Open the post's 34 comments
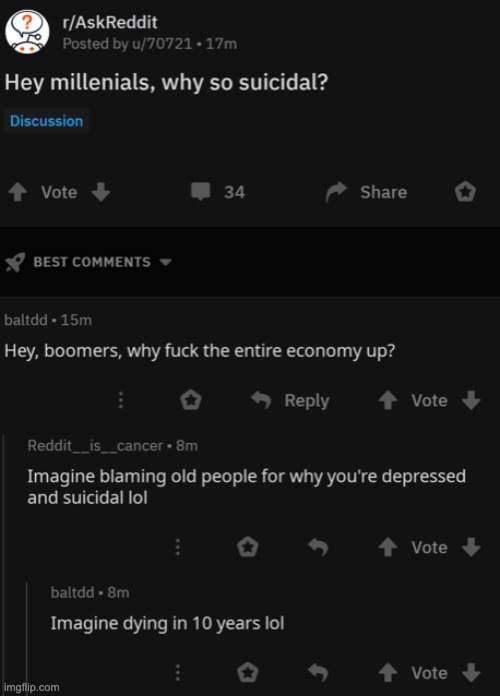The width and height of the screenshot is (500, 696). 218,192
